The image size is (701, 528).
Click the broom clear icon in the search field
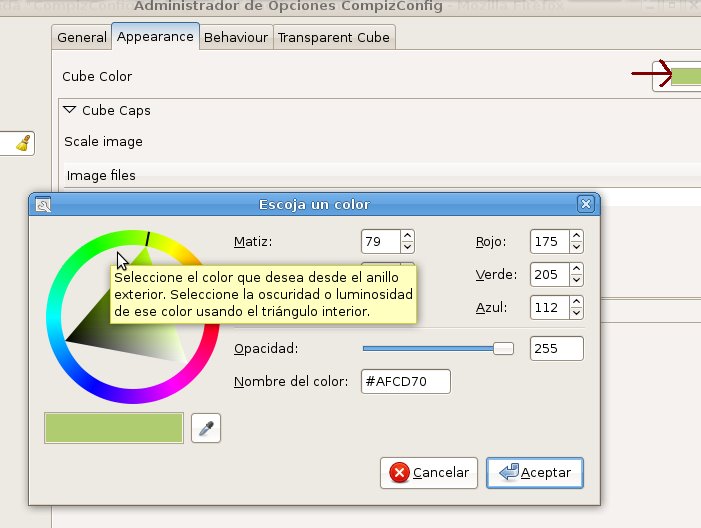pyautogui.click(x=23, y=143)
